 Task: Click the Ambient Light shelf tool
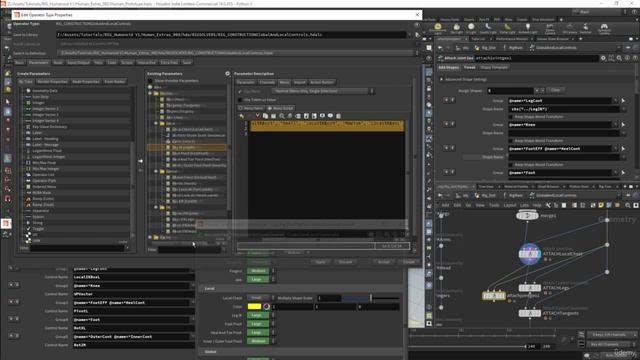coord(528,29)
